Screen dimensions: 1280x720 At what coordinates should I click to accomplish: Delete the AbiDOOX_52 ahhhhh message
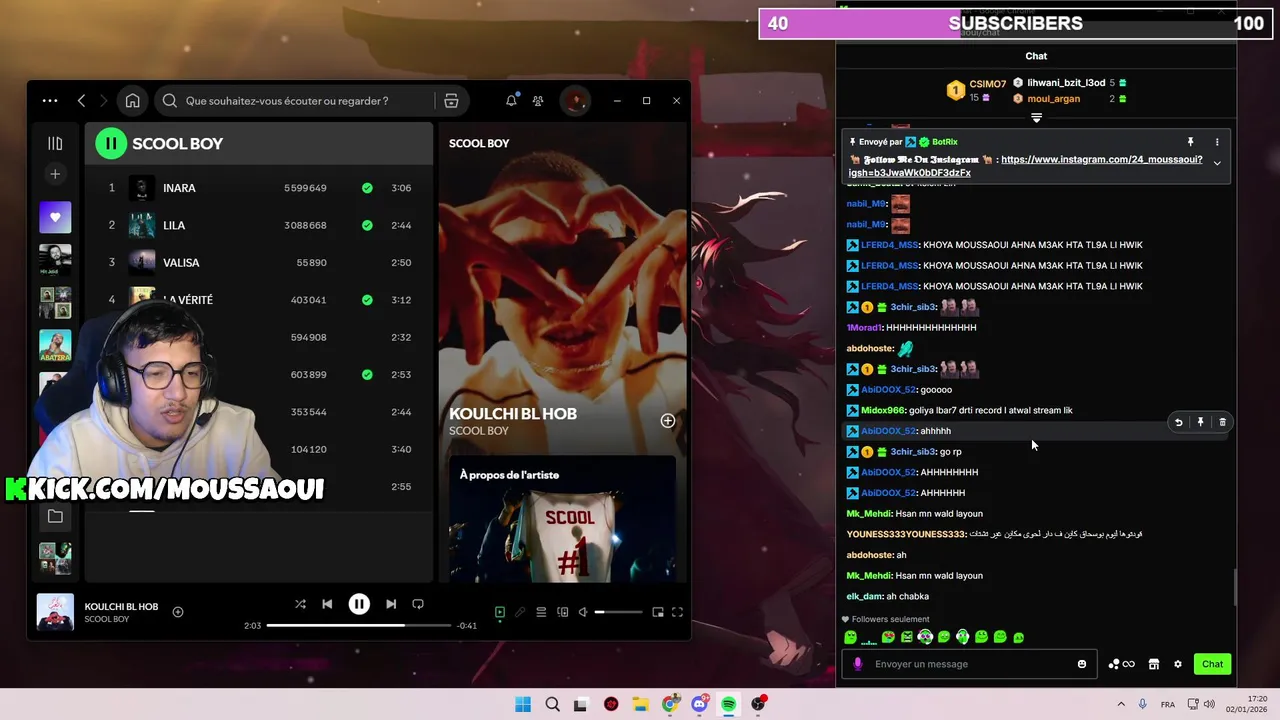pyautogui.click(x=1222, y=423)
